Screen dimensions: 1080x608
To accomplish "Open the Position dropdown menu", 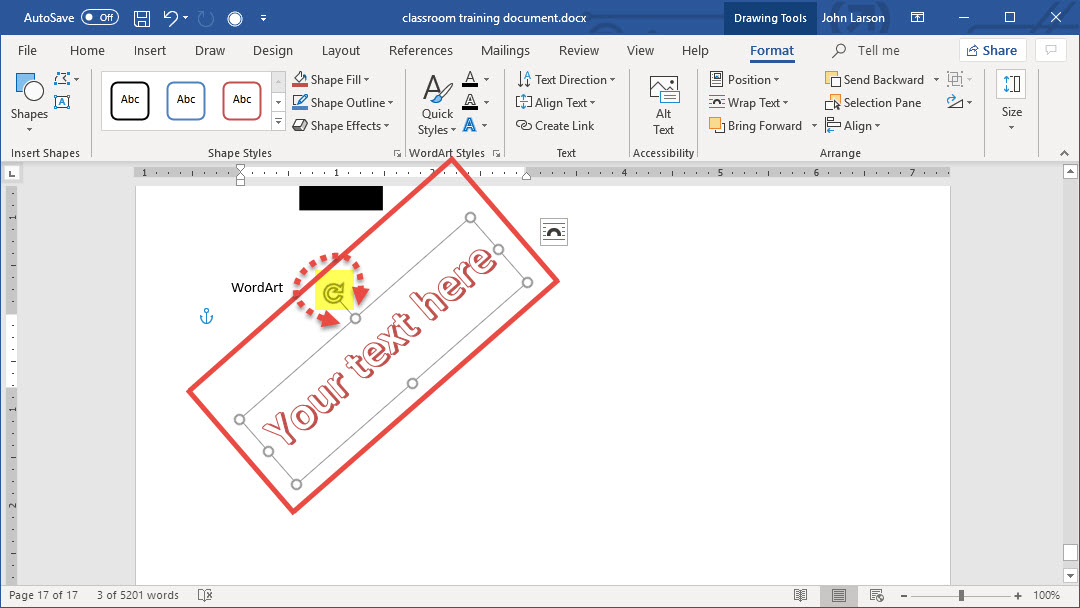I will coord(745,80).
